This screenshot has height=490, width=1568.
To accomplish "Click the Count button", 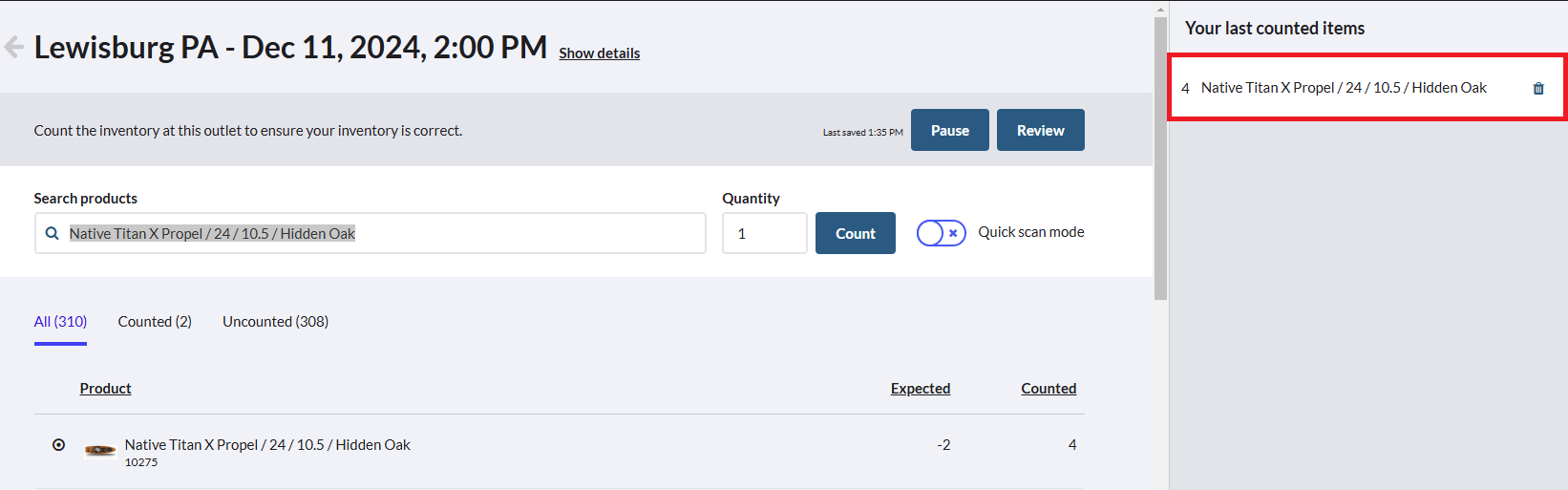I will click(856, 233).
